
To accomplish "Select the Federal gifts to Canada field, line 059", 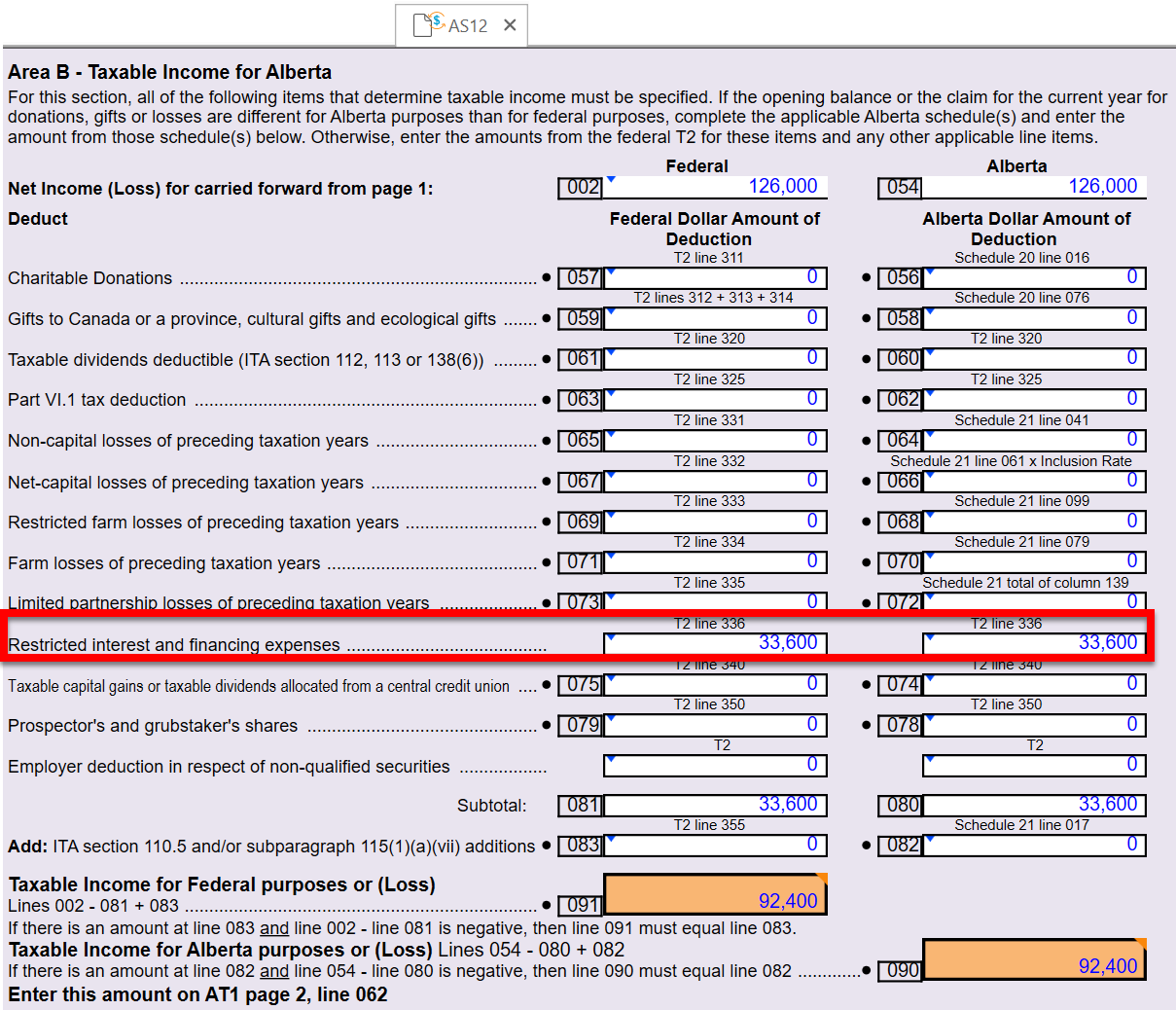I will [715, 318].
